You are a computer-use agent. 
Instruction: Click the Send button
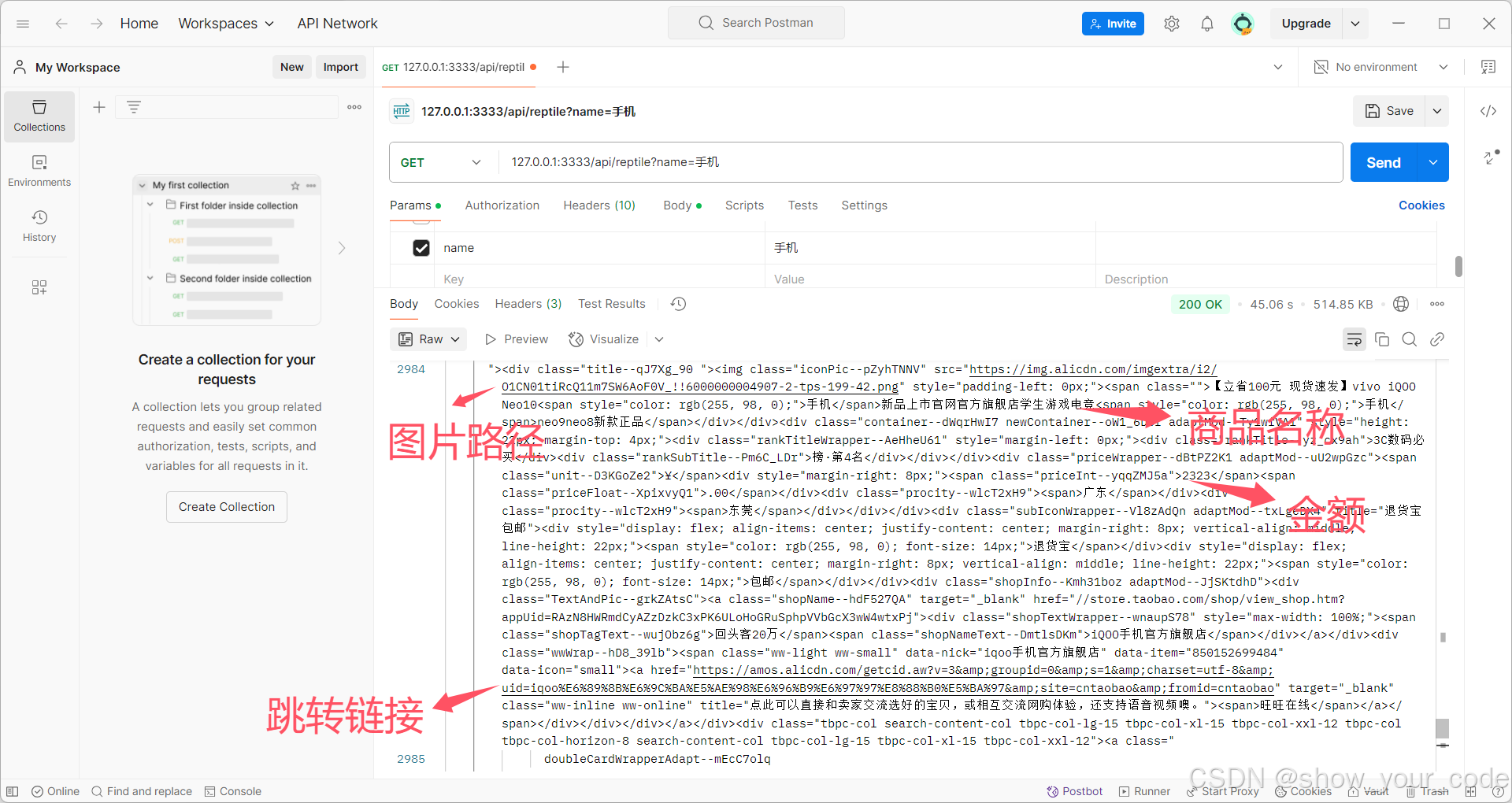click(1384, 162)
